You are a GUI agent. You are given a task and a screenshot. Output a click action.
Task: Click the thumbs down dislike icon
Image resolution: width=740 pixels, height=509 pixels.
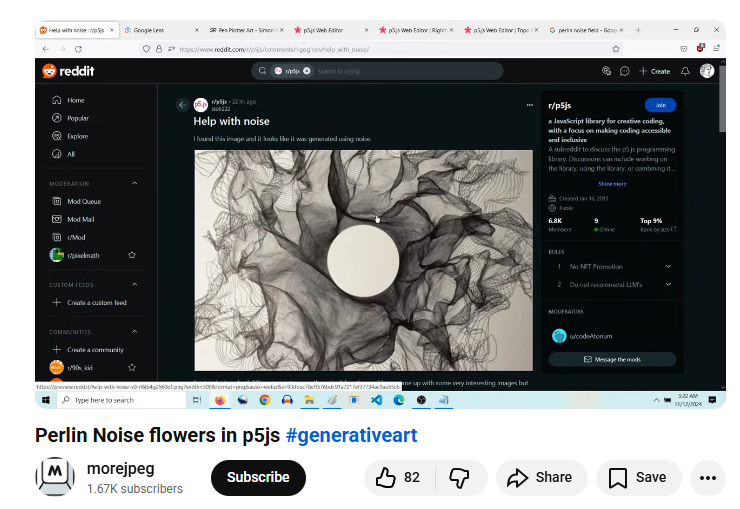coord(459,478)
